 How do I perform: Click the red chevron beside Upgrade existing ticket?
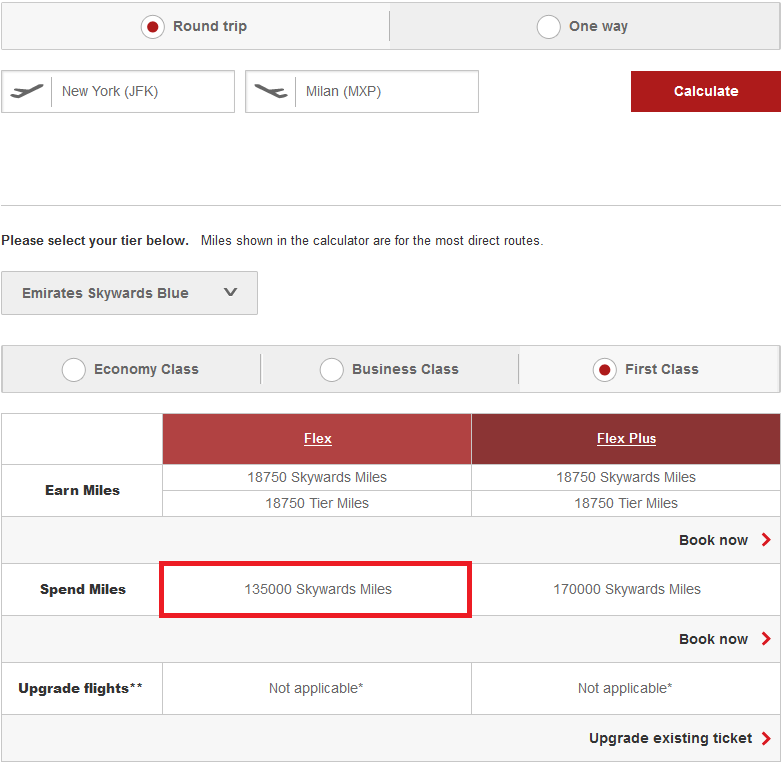tap(767, 738)
